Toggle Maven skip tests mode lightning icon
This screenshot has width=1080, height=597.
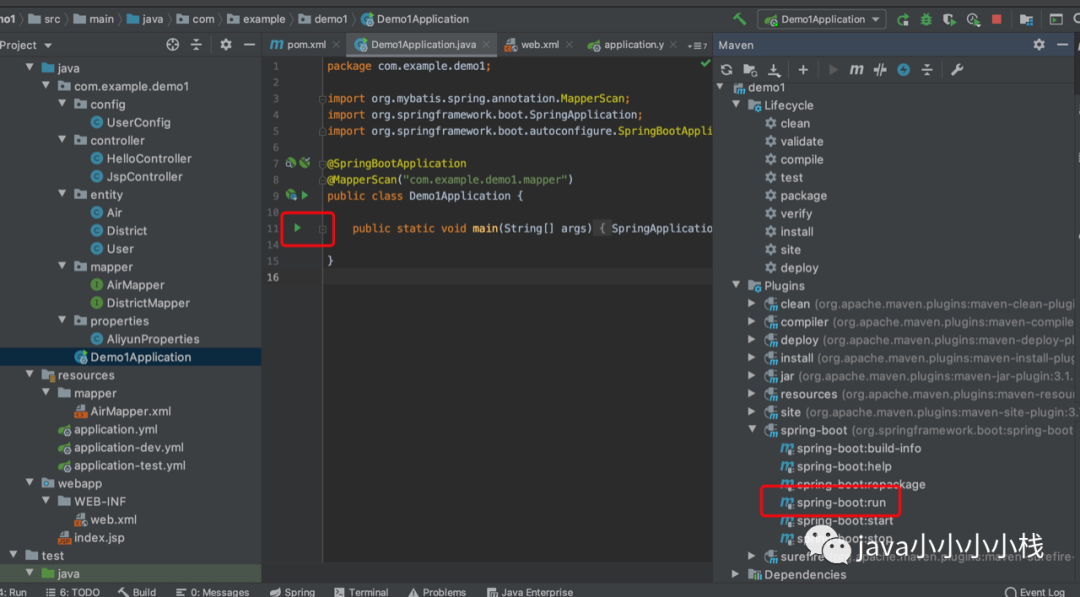point(904,70)
